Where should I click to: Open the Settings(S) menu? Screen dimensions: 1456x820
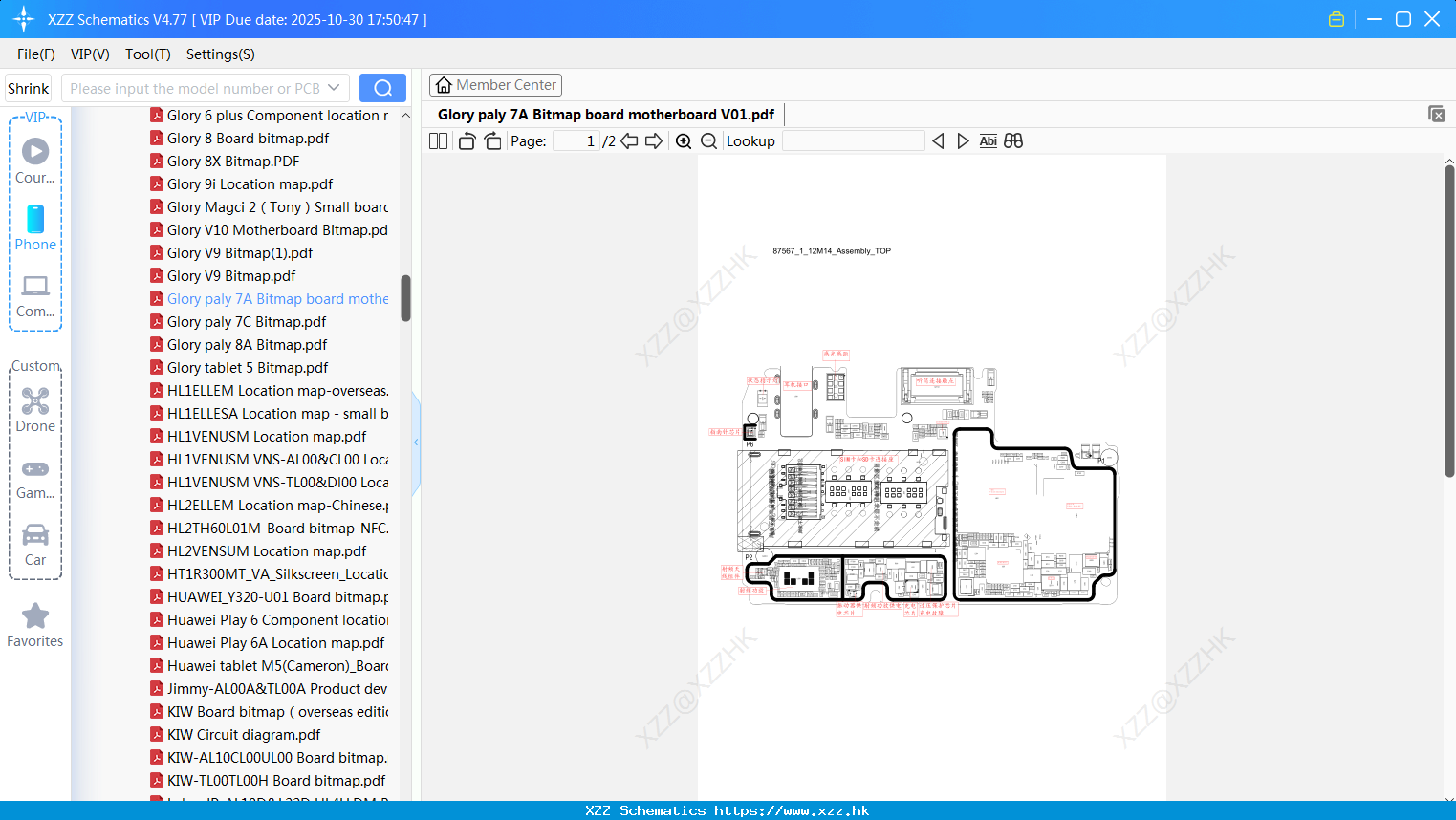pyautogui.click(x=221, y=54)
